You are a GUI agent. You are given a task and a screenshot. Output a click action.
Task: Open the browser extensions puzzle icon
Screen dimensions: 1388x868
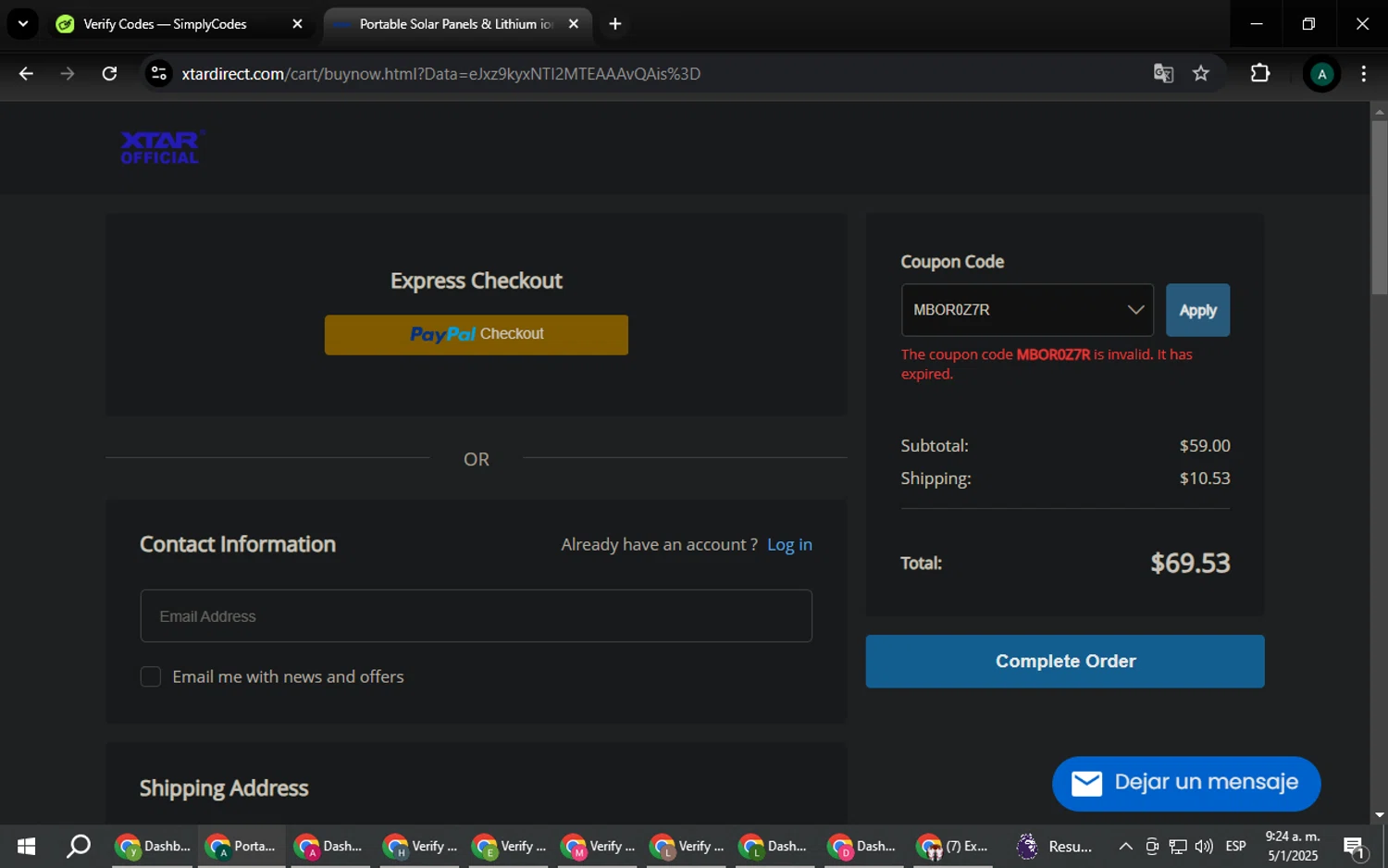click(1259, 74)
